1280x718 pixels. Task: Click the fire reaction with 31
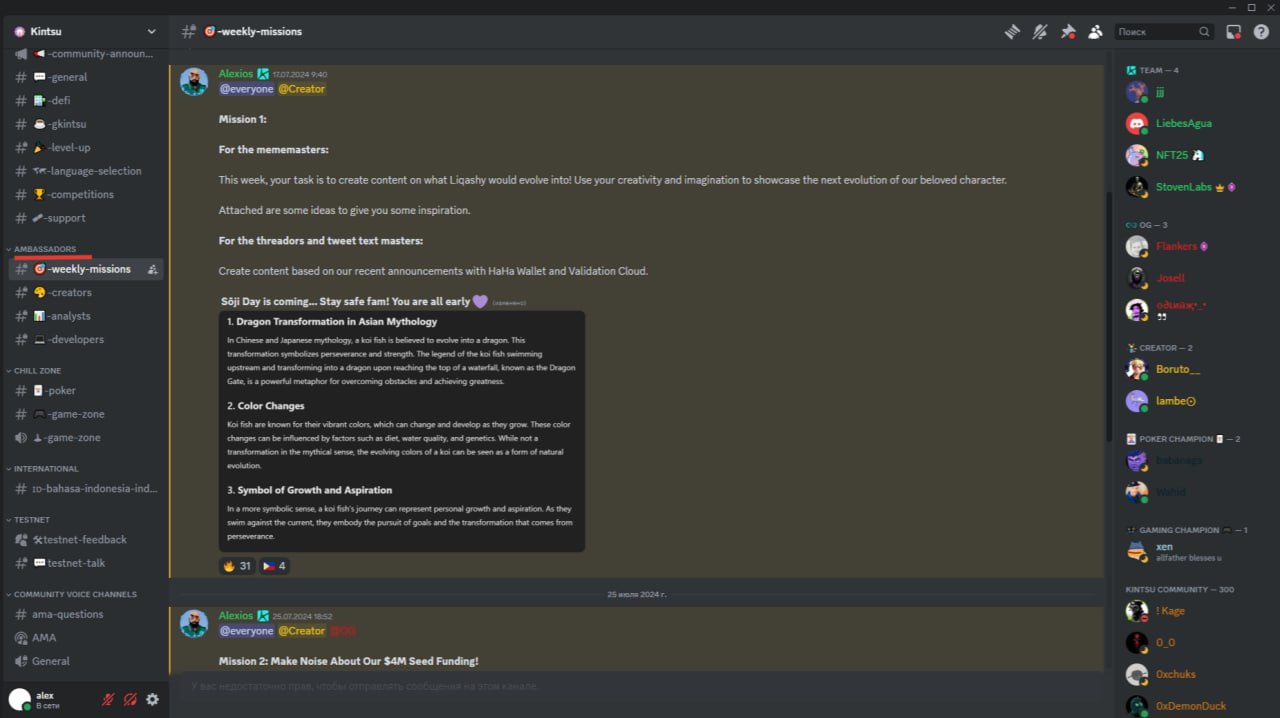pyautogui.click(x=237, y=566)
